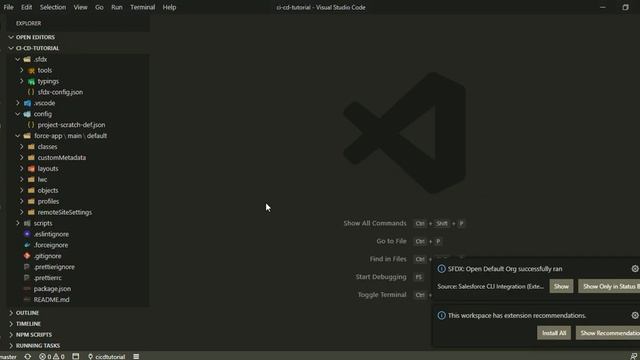Click the Show All Commands shortcut hint

tap(404, 223)
